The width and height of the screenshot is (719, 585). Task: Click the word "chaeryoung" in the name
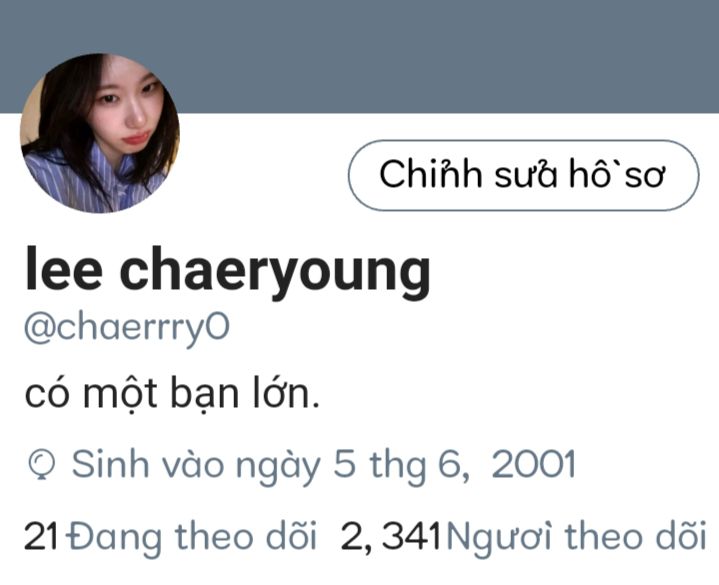[275, 273]
